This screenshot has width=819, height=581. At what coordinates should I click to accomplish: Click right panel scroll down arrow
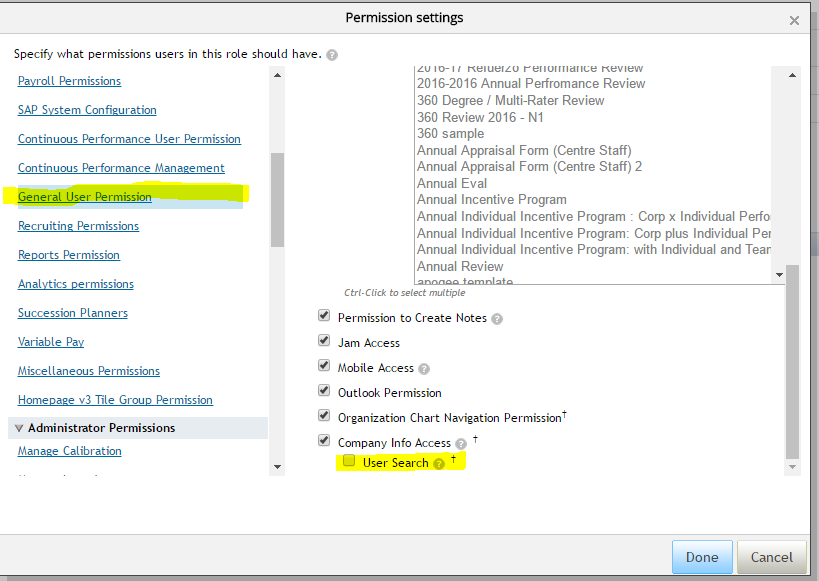[x=792, y=467]
